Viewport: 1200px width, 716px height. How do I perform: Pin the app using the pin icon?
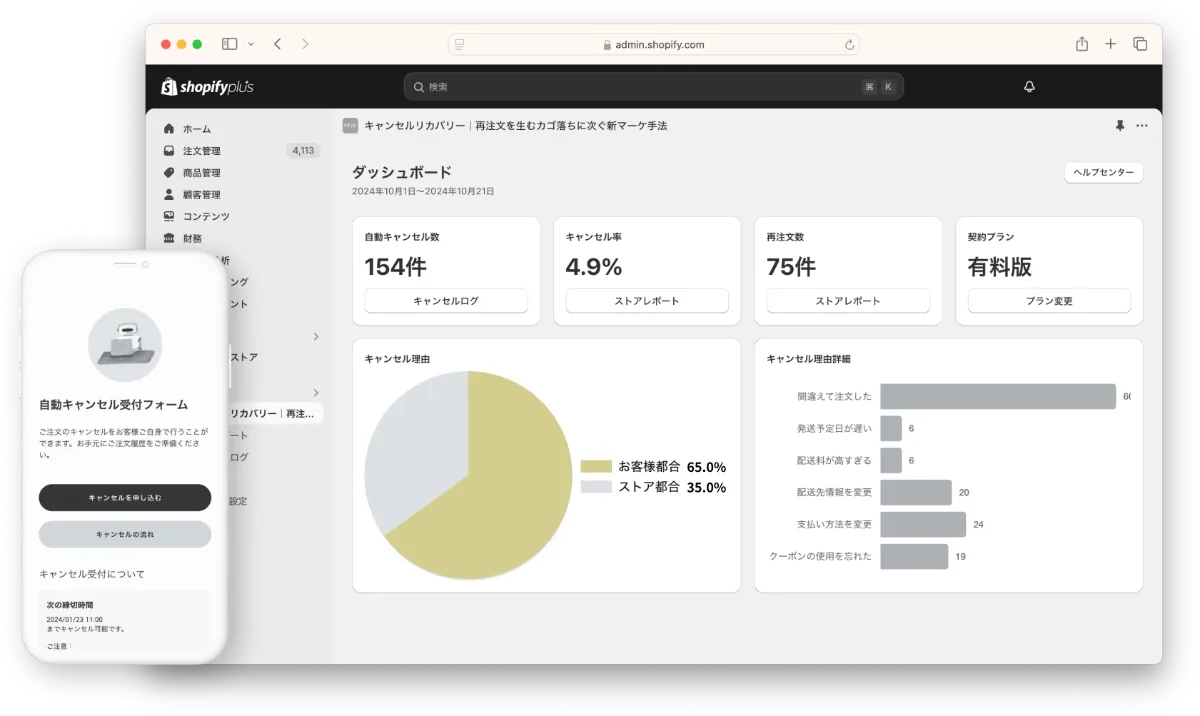click(1120, 126)
